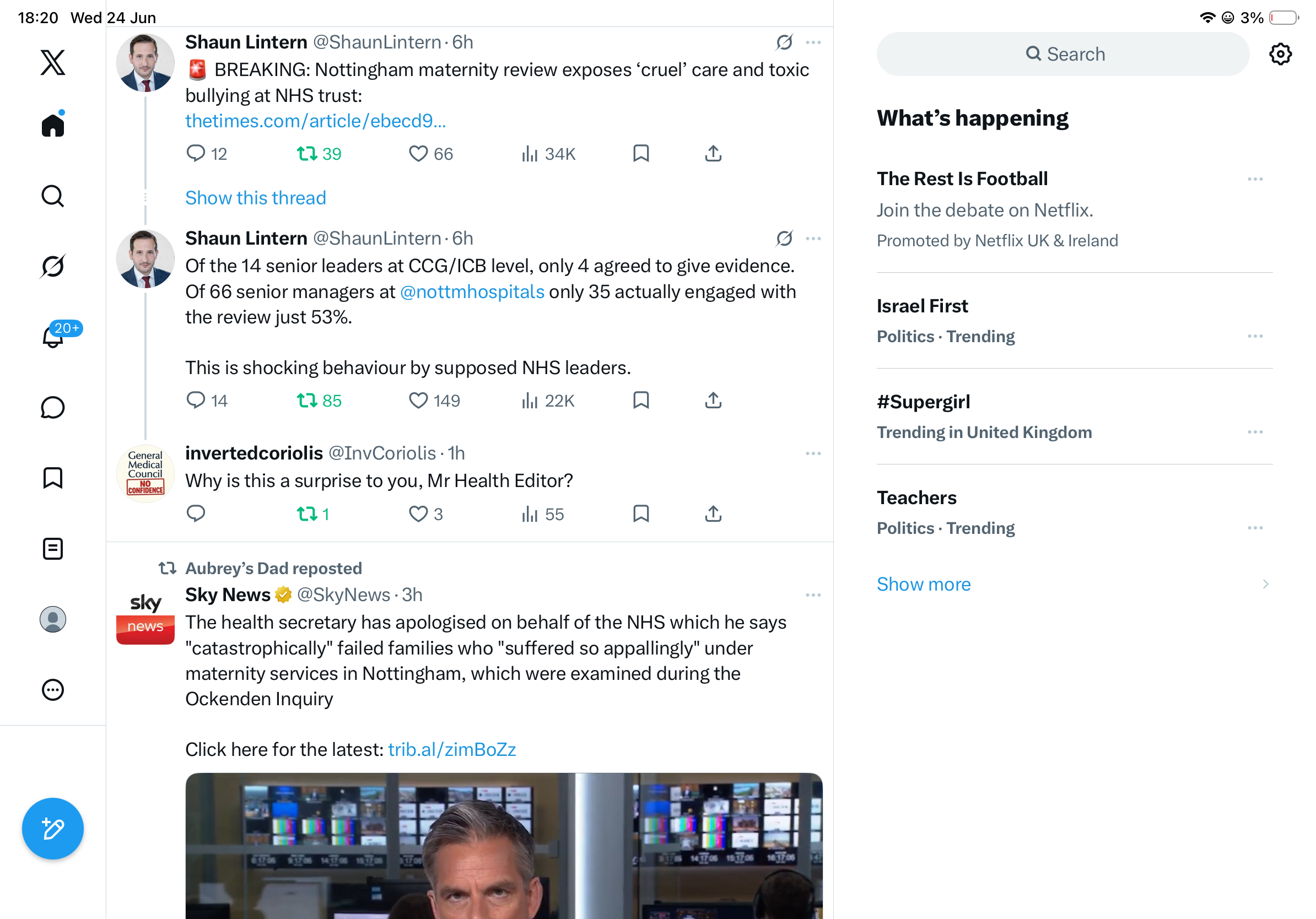The height and width of the screenshot is (919, 1316).
Task: Click the Search input field
Action: [x=1062, y=54]
